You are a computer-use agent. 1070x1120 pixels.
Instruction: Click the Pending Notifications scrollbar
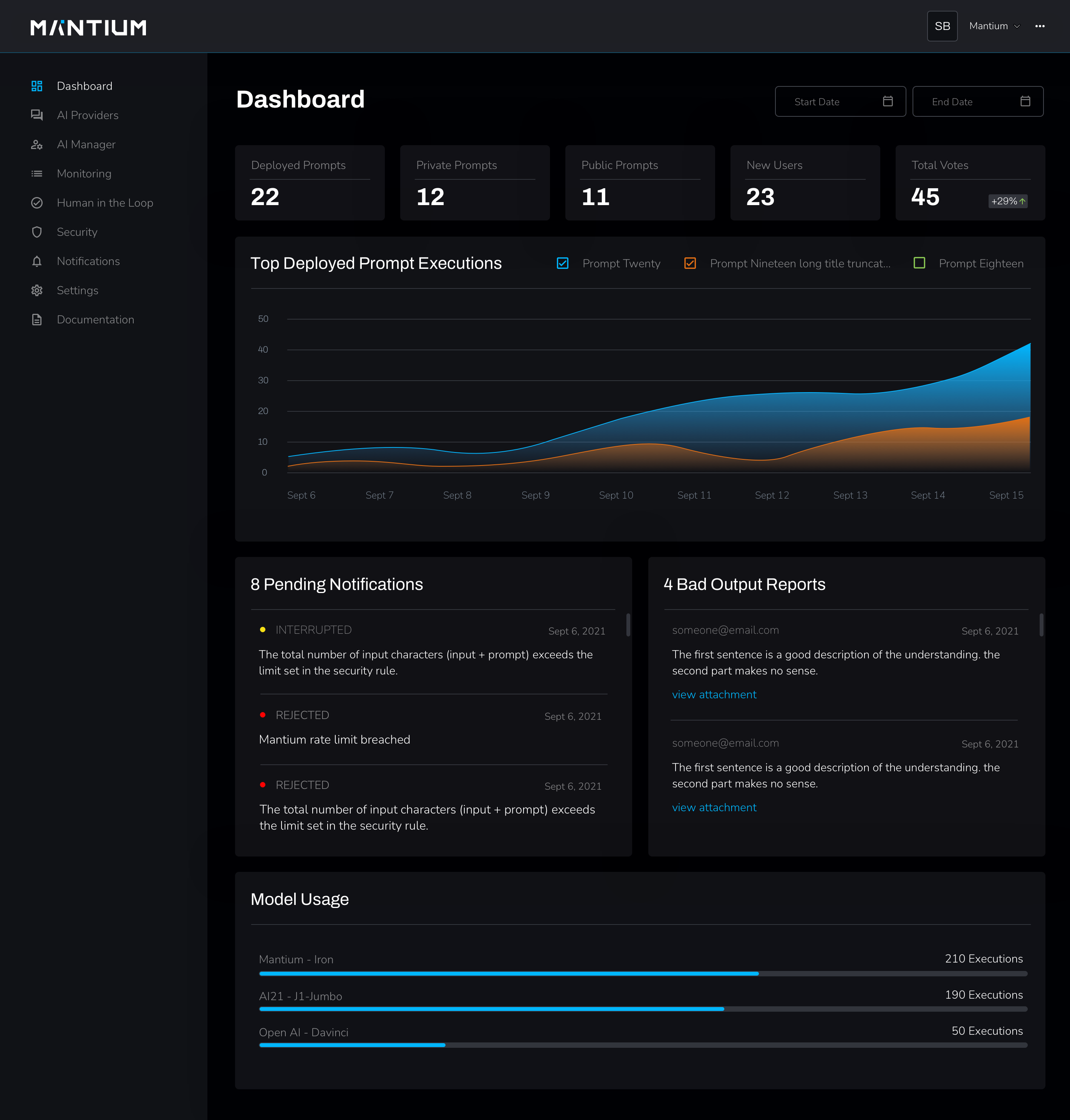point(628,625)
